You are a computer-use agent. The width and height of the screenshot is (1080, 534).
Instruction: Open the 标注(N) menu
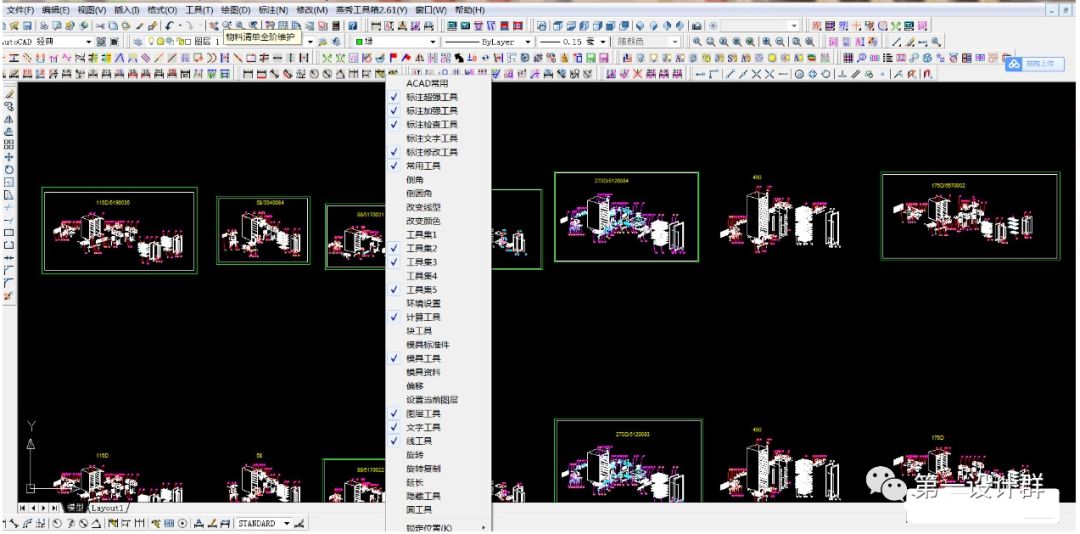pyautogui.click(x=273, y=10)
